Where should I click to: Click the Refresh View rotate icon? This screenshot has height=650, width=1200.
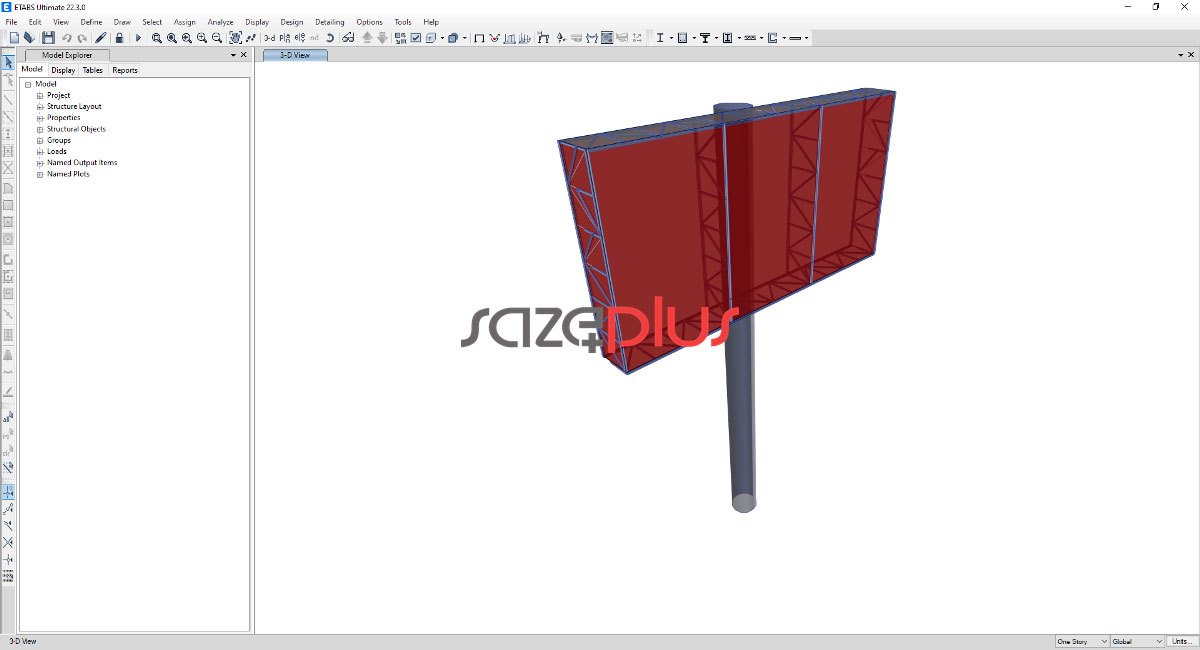coord(330,38)
